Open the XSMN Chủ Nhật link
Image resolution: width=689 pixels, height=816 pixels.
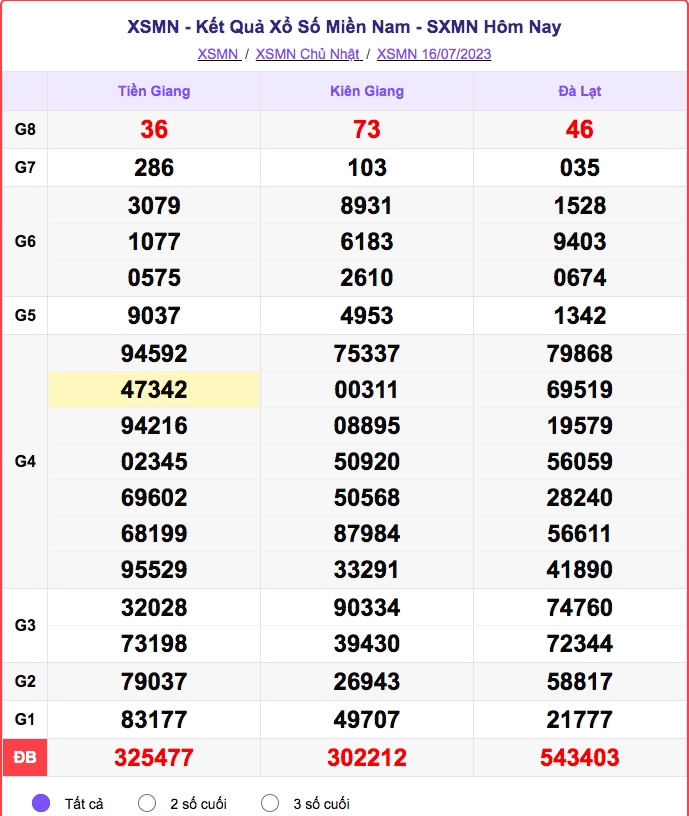pos(309,54)
